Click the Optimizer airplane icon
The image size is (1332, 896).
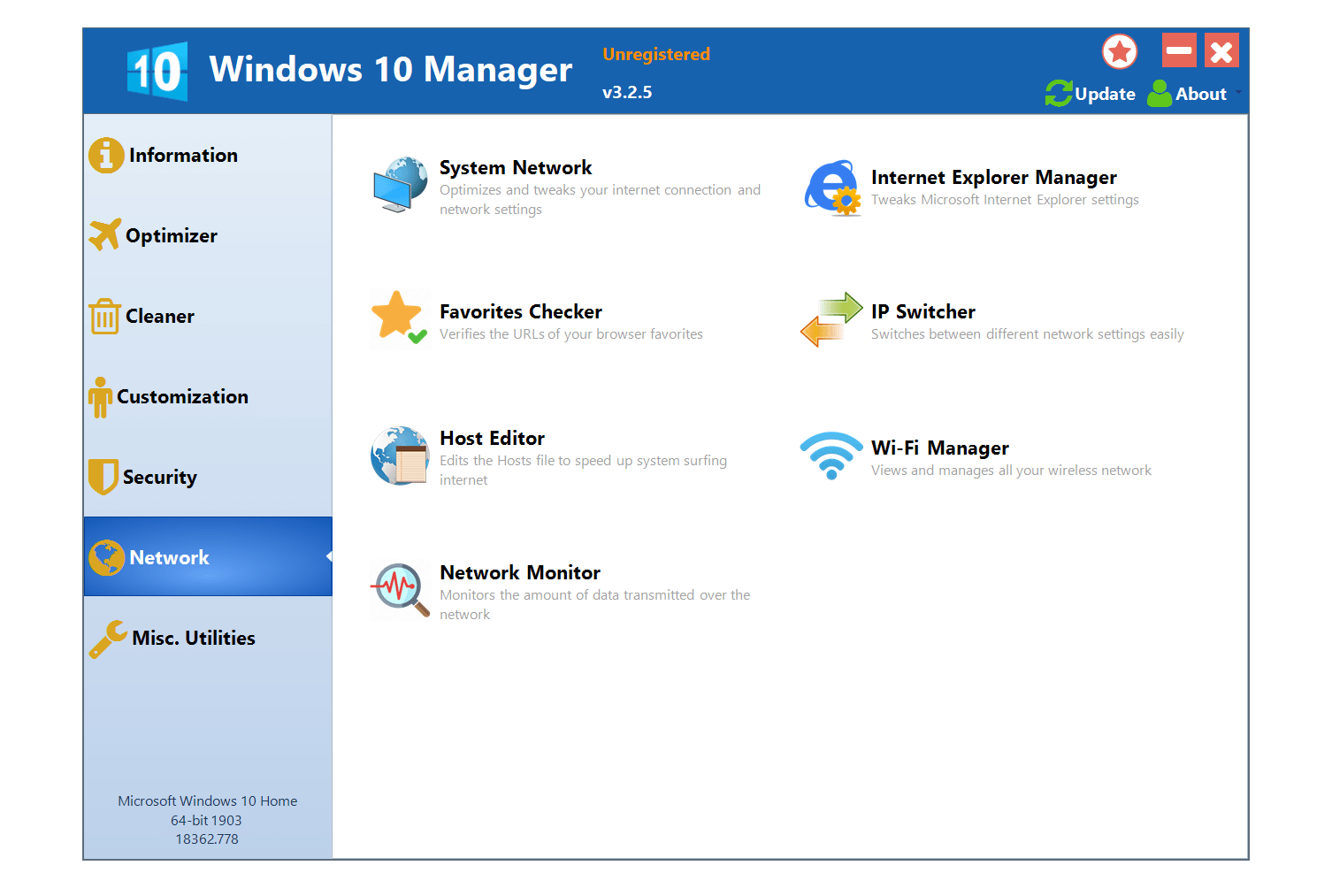(x=105, y=234)
